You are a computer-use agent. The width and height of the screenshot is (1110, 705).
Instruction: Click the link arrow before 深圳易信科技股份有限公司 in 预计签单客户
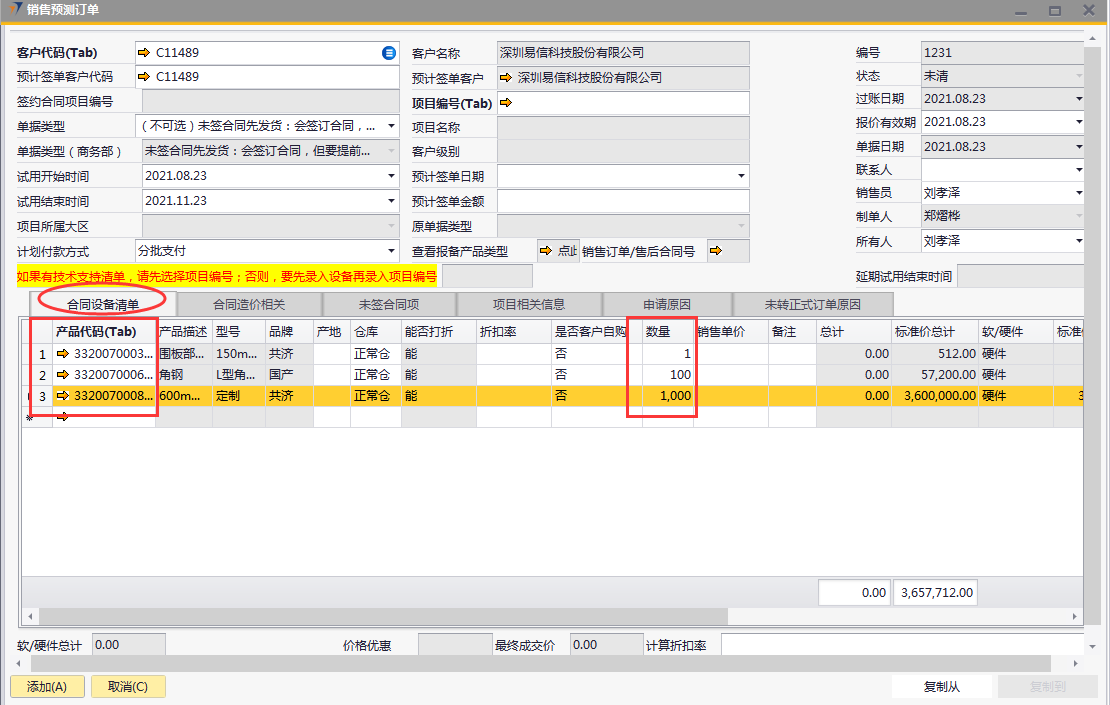tap(506, 78)
